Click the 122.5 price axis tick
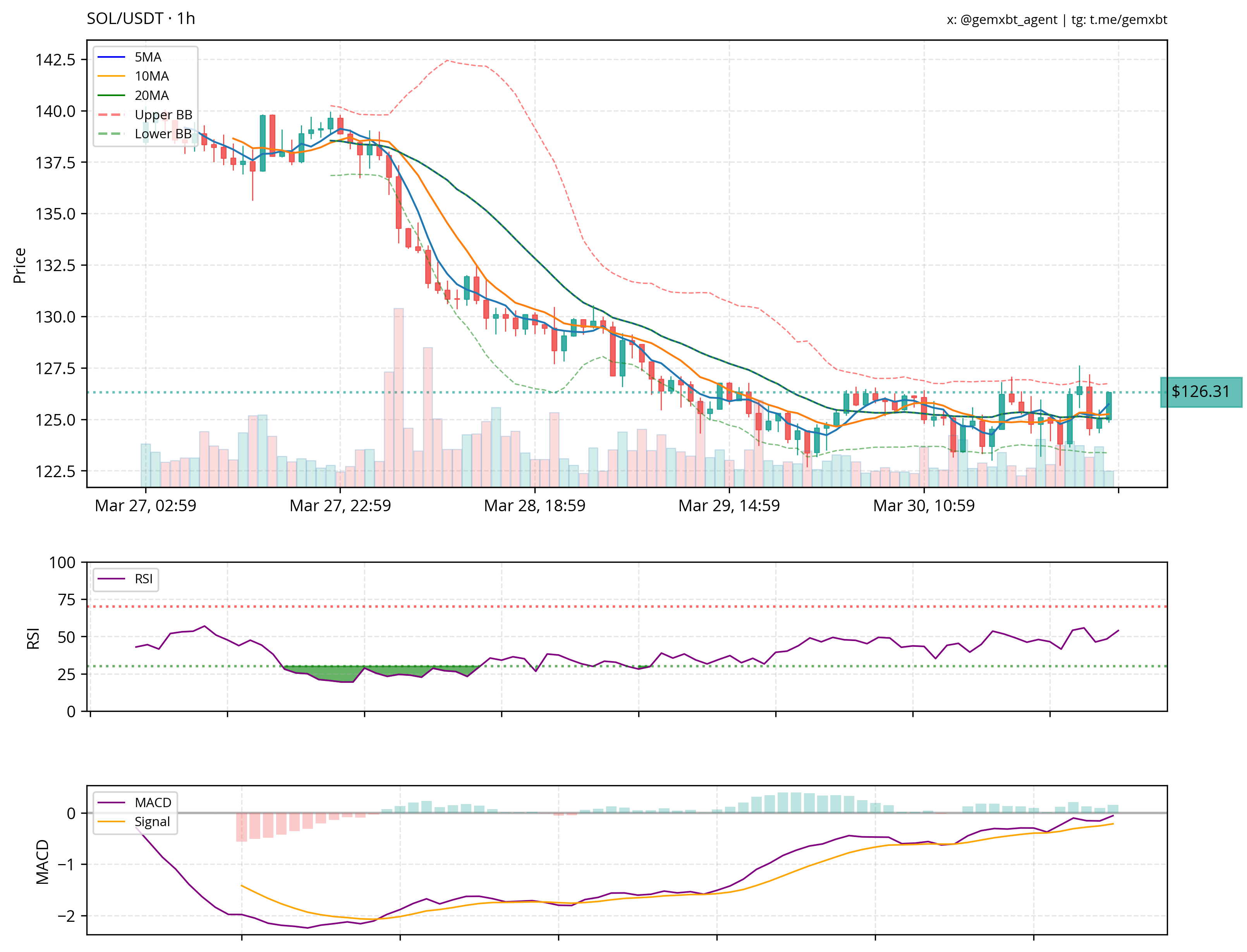Screen dimensions: 1247x952 55,471
